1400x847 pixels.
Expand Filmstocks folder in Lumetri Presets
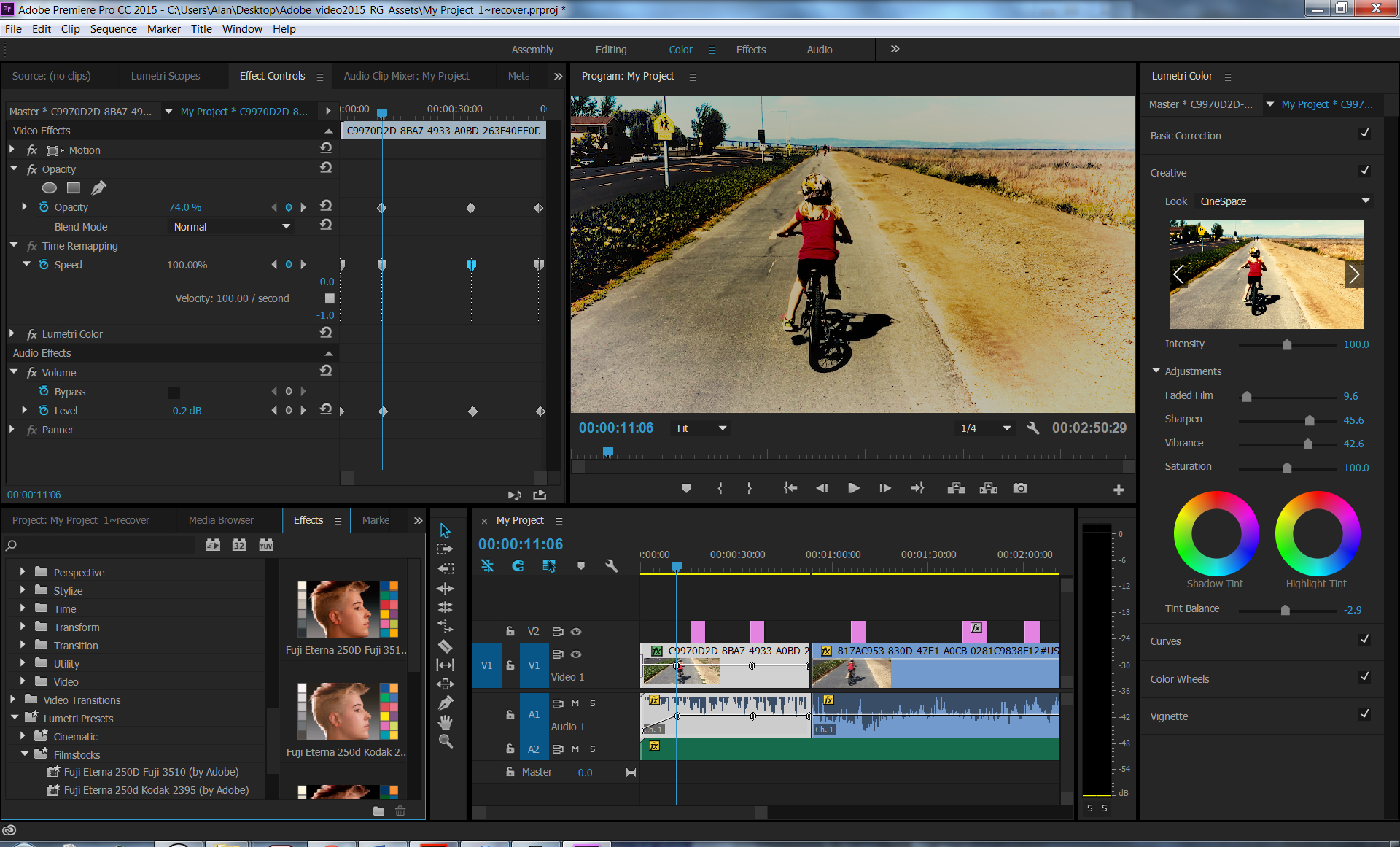22,753
